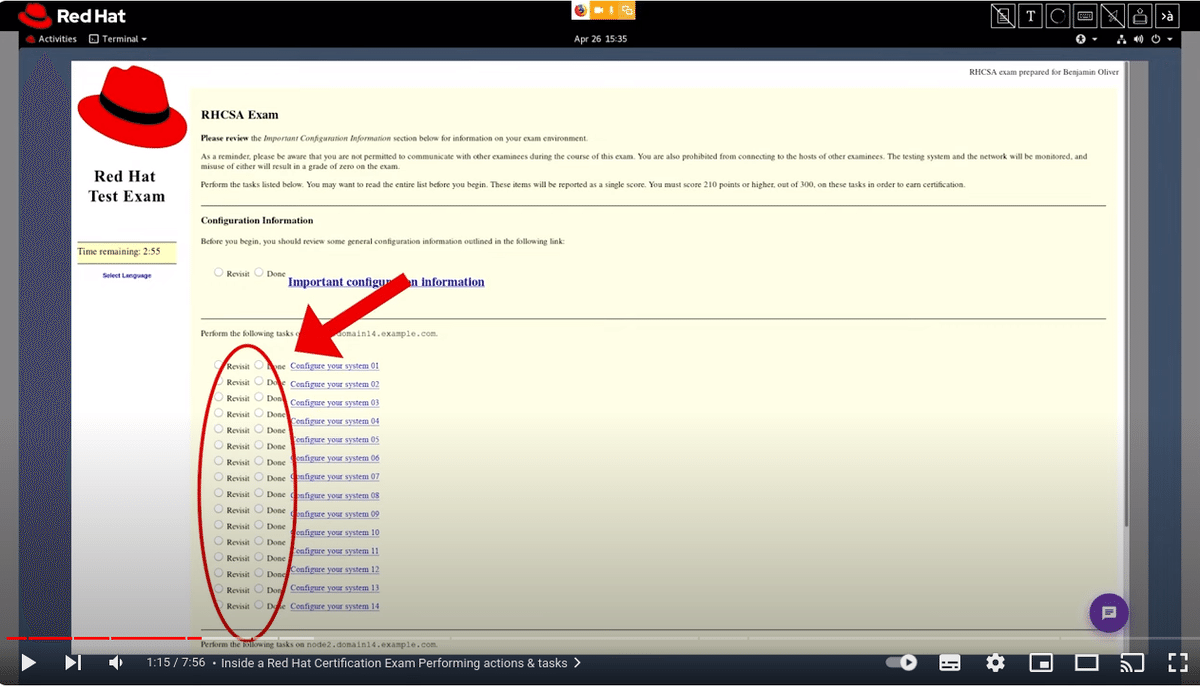
Task: Open the on-screen keyboard icon
Action: coord(1085,16)
